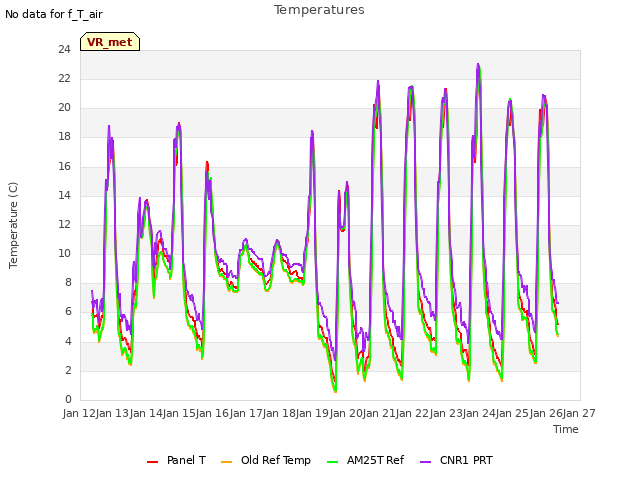This screenshot has width=640, height=480.
Task: Click the Time axis label
Action: coord(566,429)
